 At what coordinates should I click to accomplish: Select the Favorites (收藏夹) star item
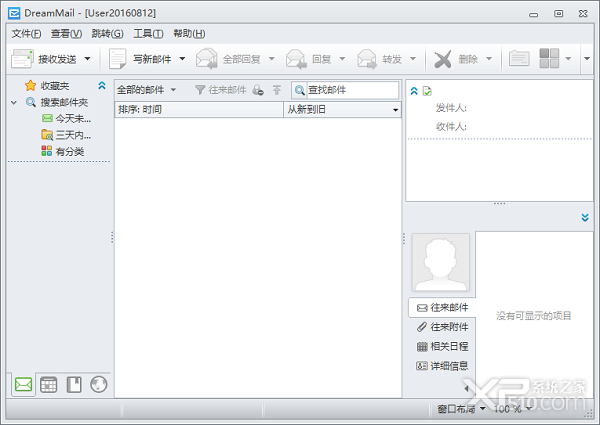pyautogui.click(x=47, y=86)
